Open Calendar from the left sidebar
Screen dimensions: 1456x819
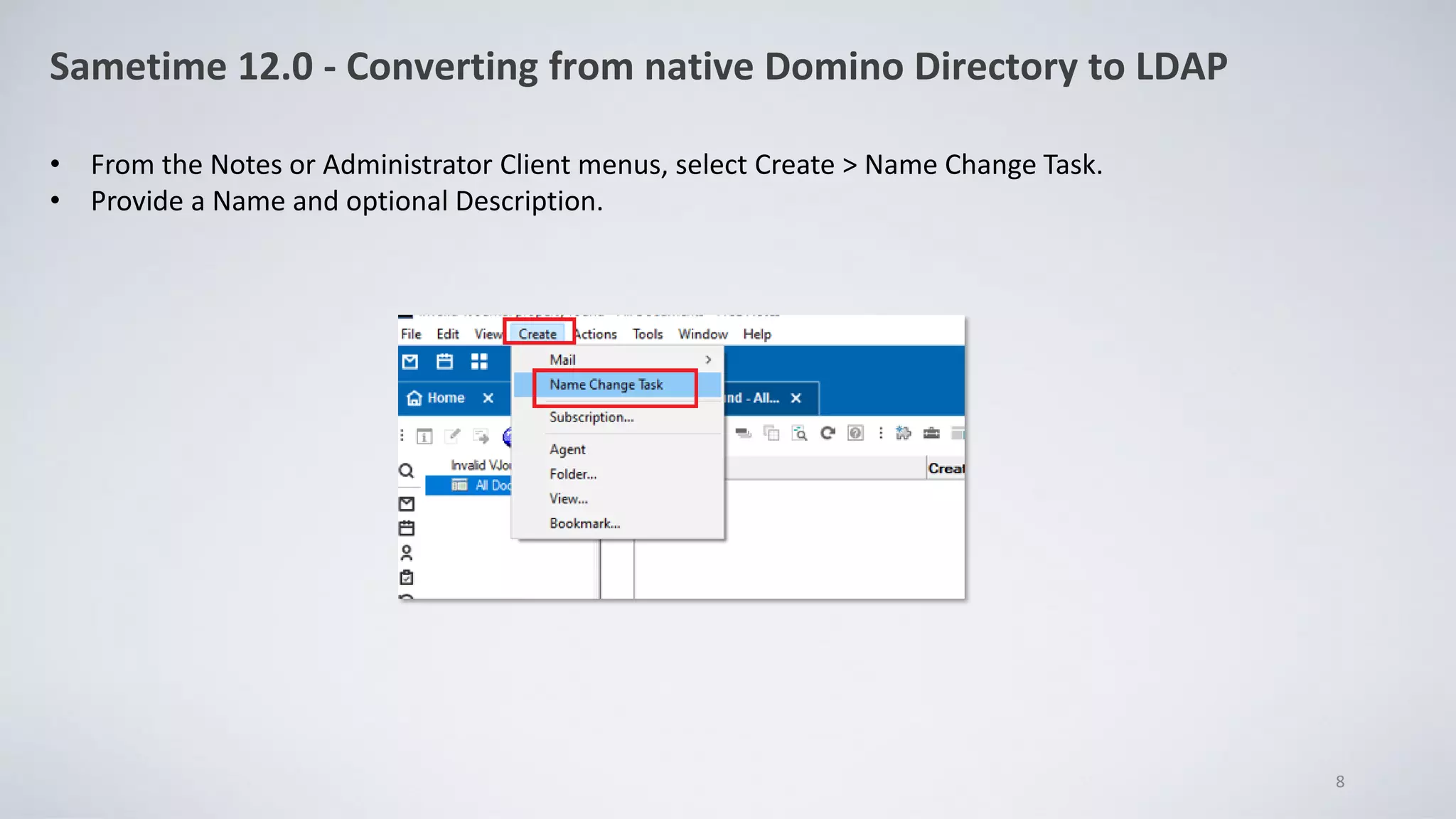coord(407,528)
